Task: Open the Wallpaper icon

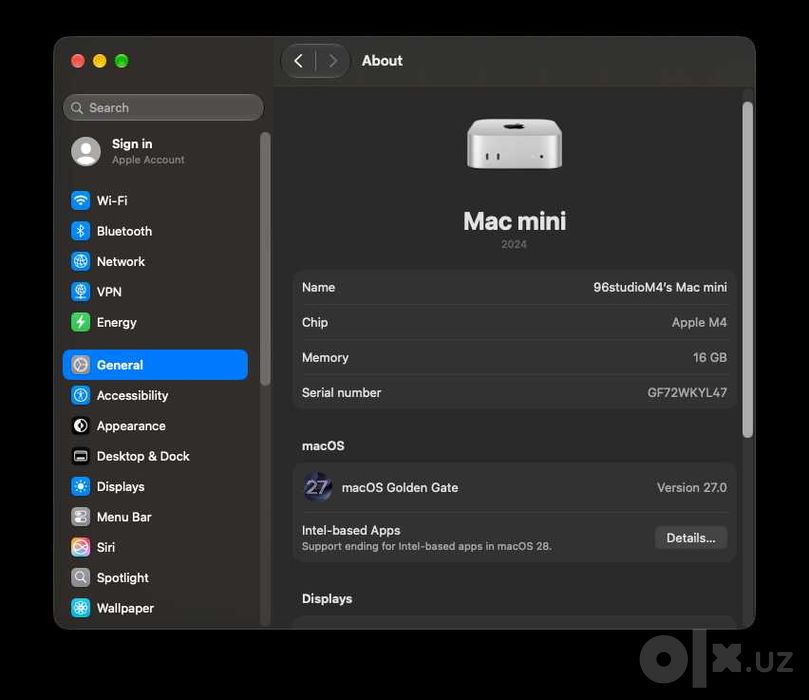Action: (x=80, y=608)
